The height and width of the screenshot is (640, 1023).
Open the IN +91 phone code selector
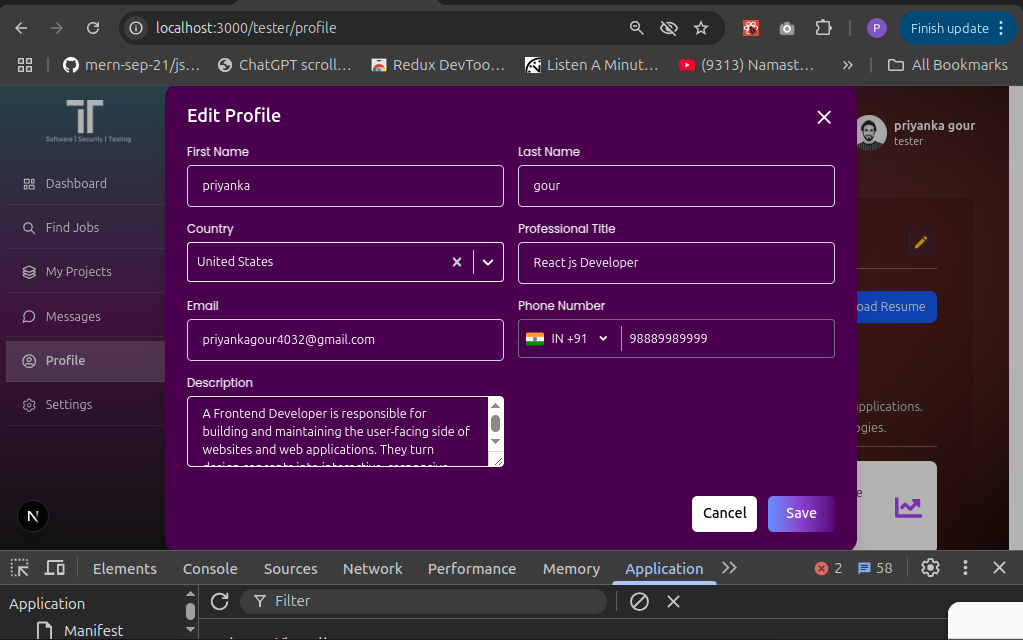(x=568, y=339)
